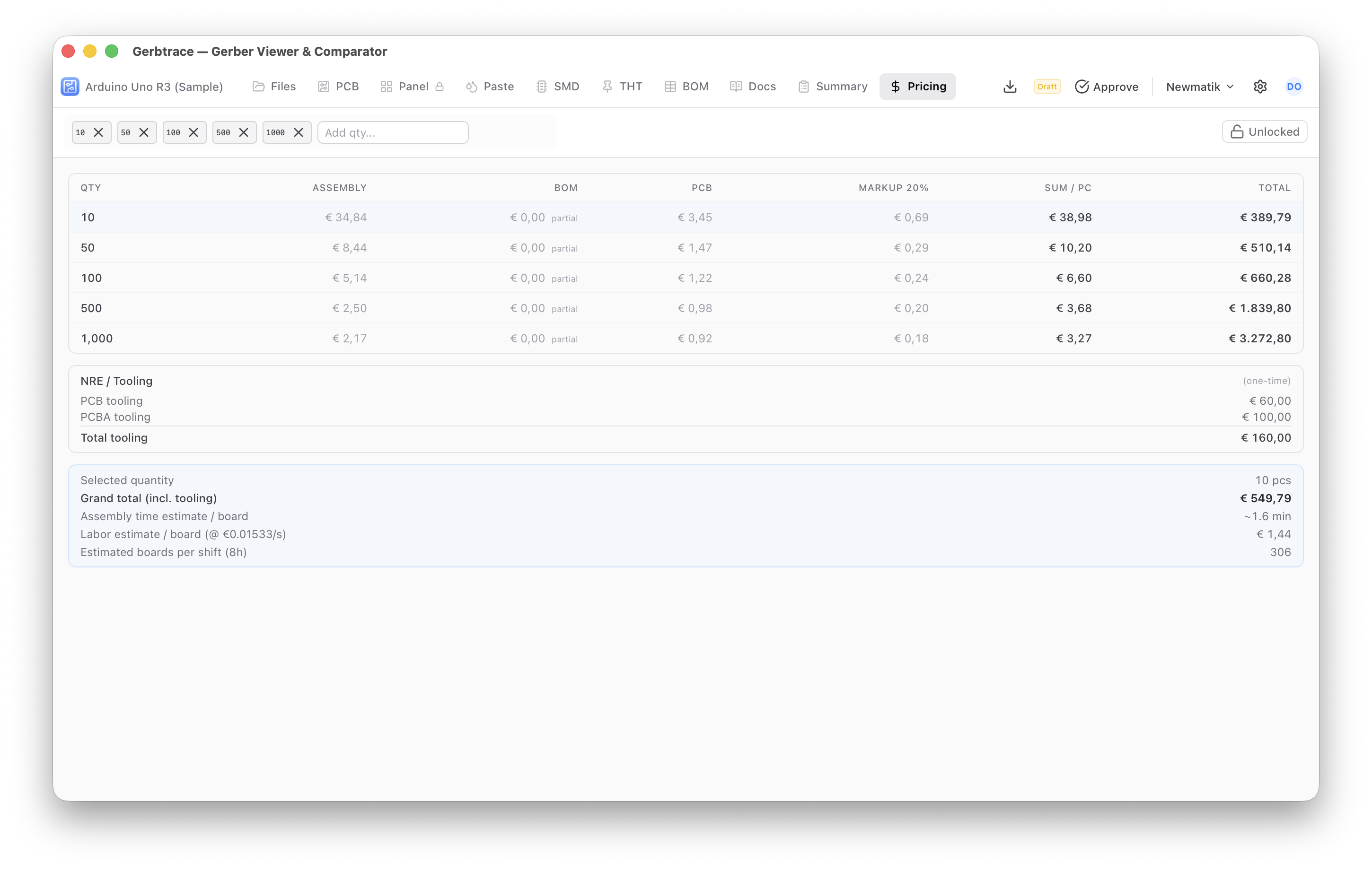1372x871 pixels.
Task: Click the € 389,79 total cell
Action: [x=1266, y=218]
